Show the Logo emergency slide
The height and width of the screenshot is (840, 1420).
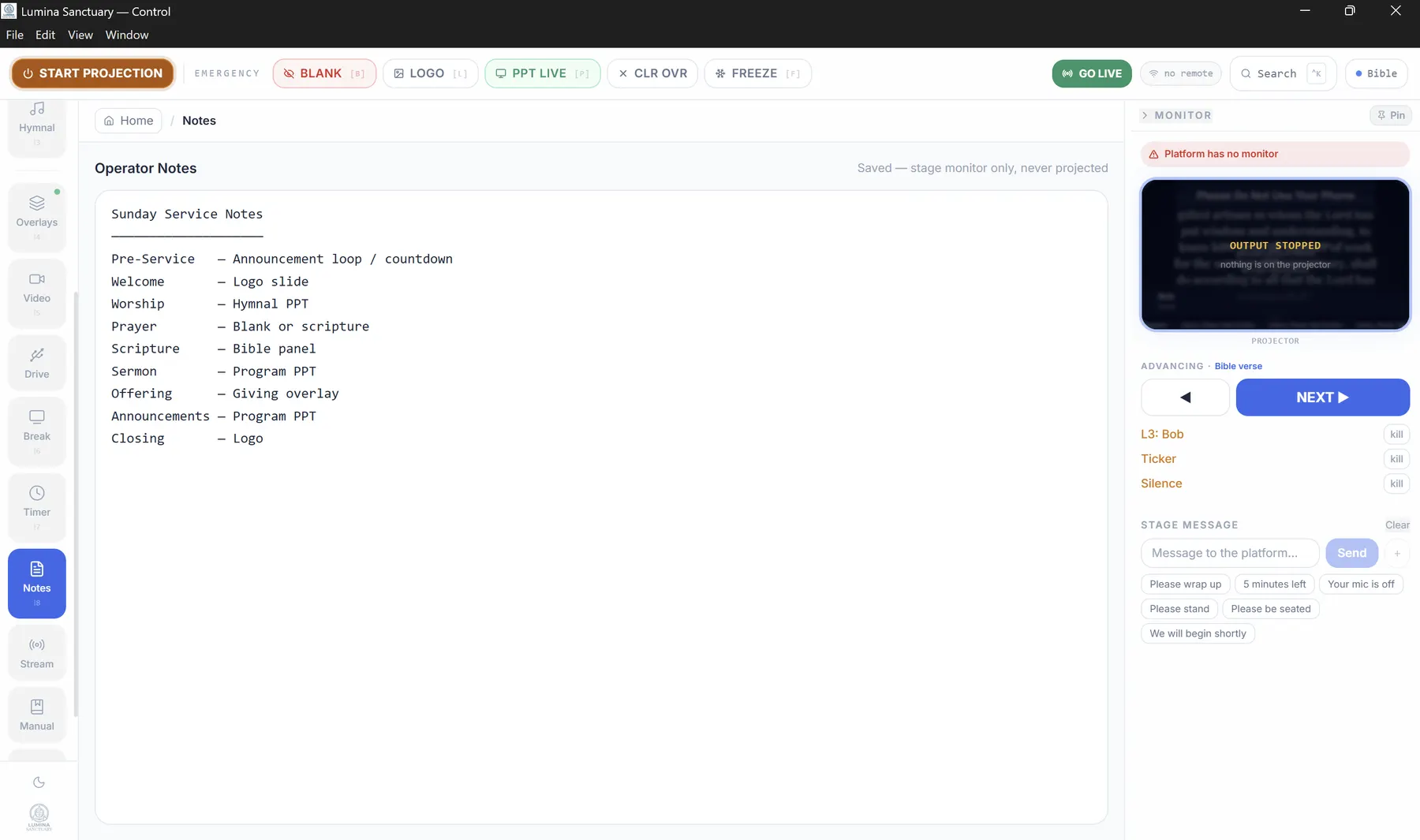point(430,73)
